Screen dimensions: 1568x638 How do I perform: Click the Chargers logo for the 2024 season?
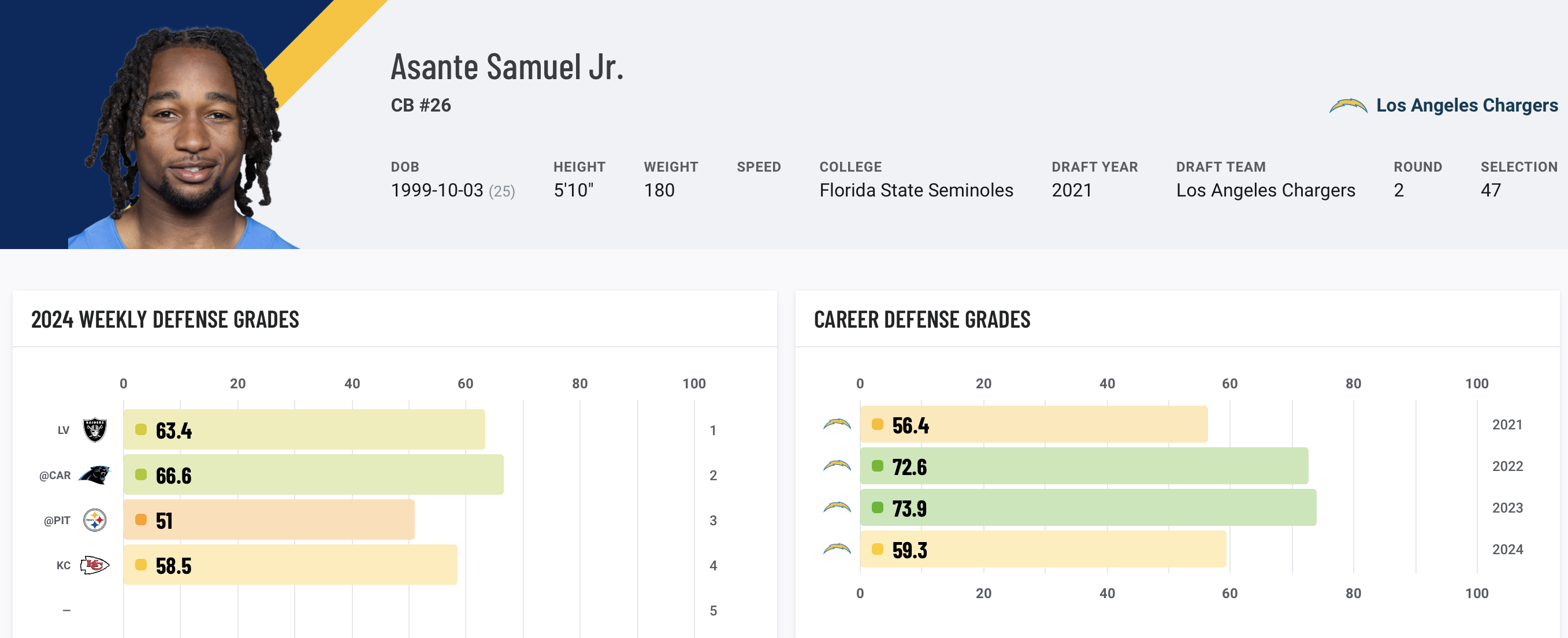point(837,549)
